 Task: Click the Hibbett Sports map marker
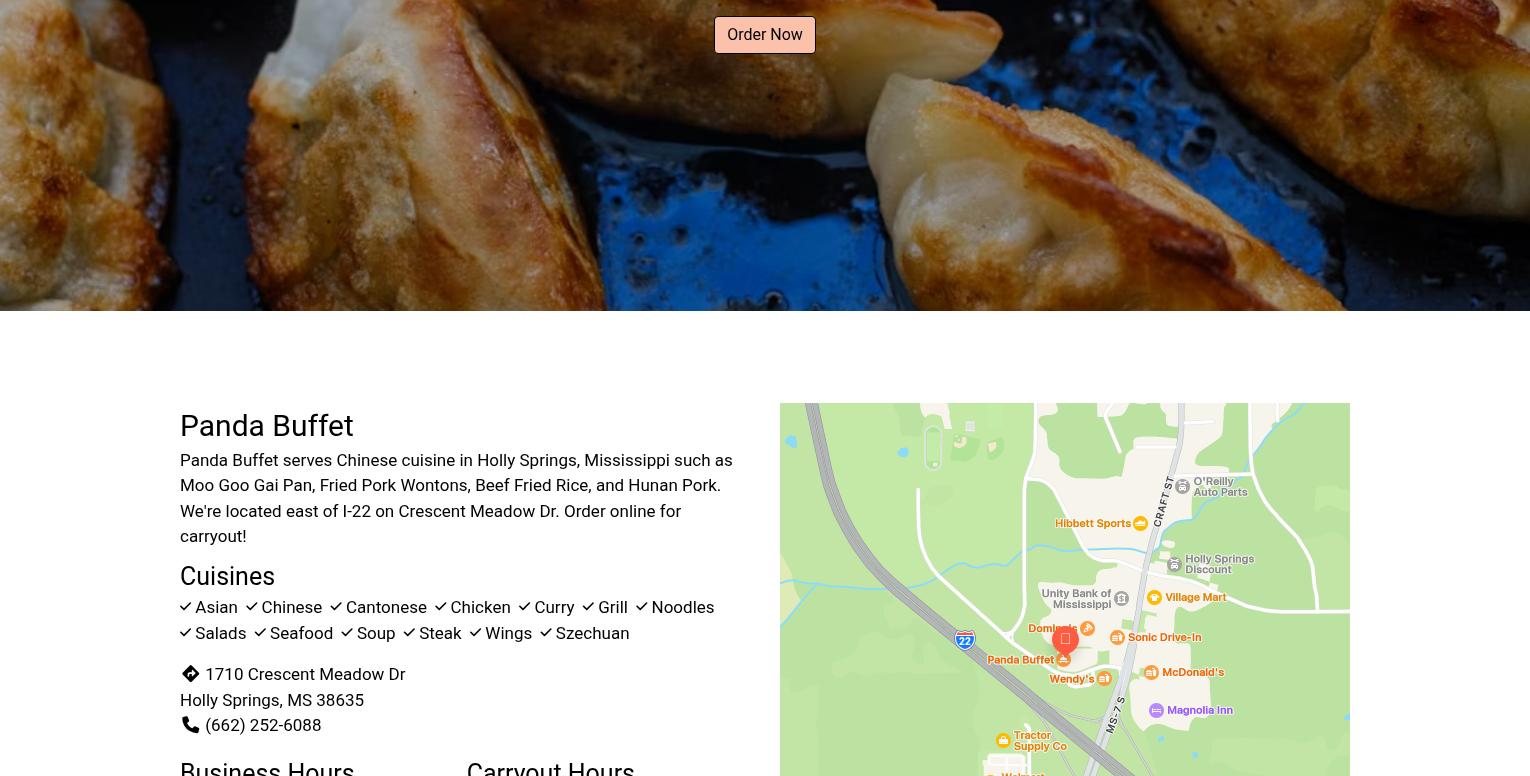coord(1140,523)
